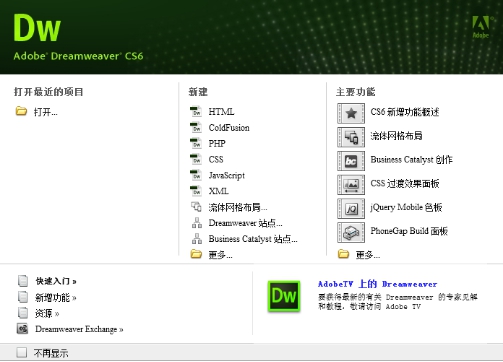503x362 pixels.
Task: Create a new HTML document
Action: coord(221,112)
